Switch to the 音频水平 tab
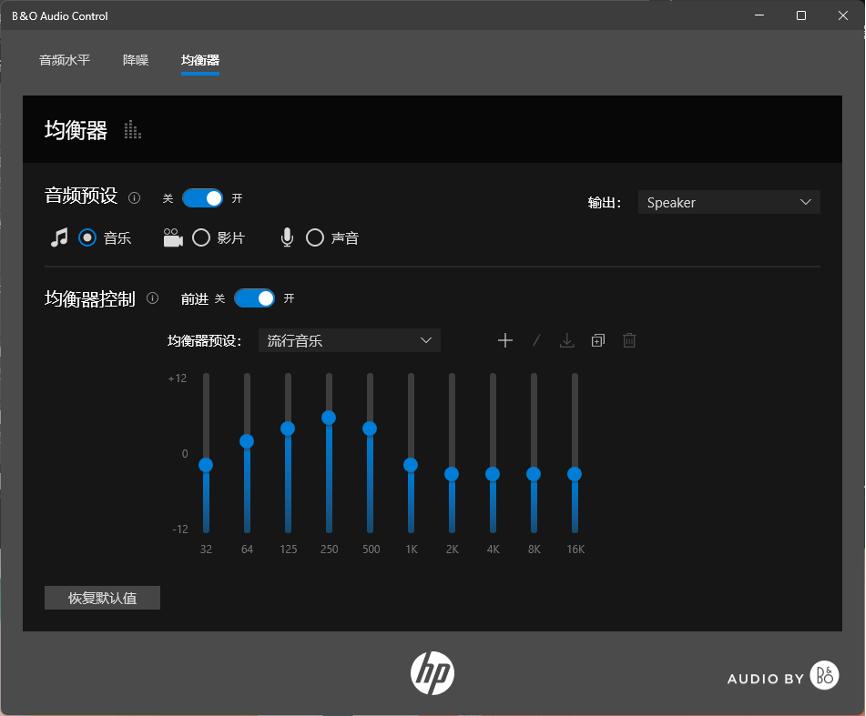The image size is (866, 716). (64, 60)
